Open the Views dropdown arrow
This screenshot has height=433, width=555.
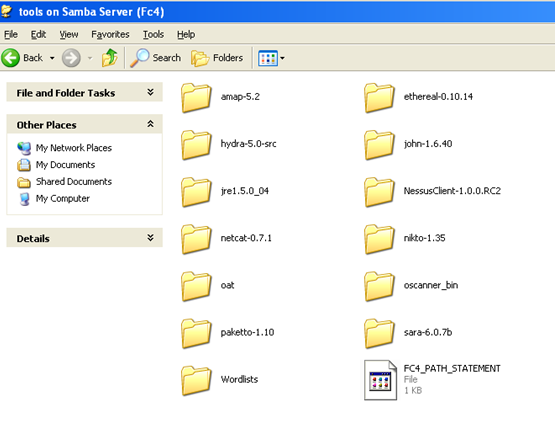pyautogui.click(x=282, y=58)
